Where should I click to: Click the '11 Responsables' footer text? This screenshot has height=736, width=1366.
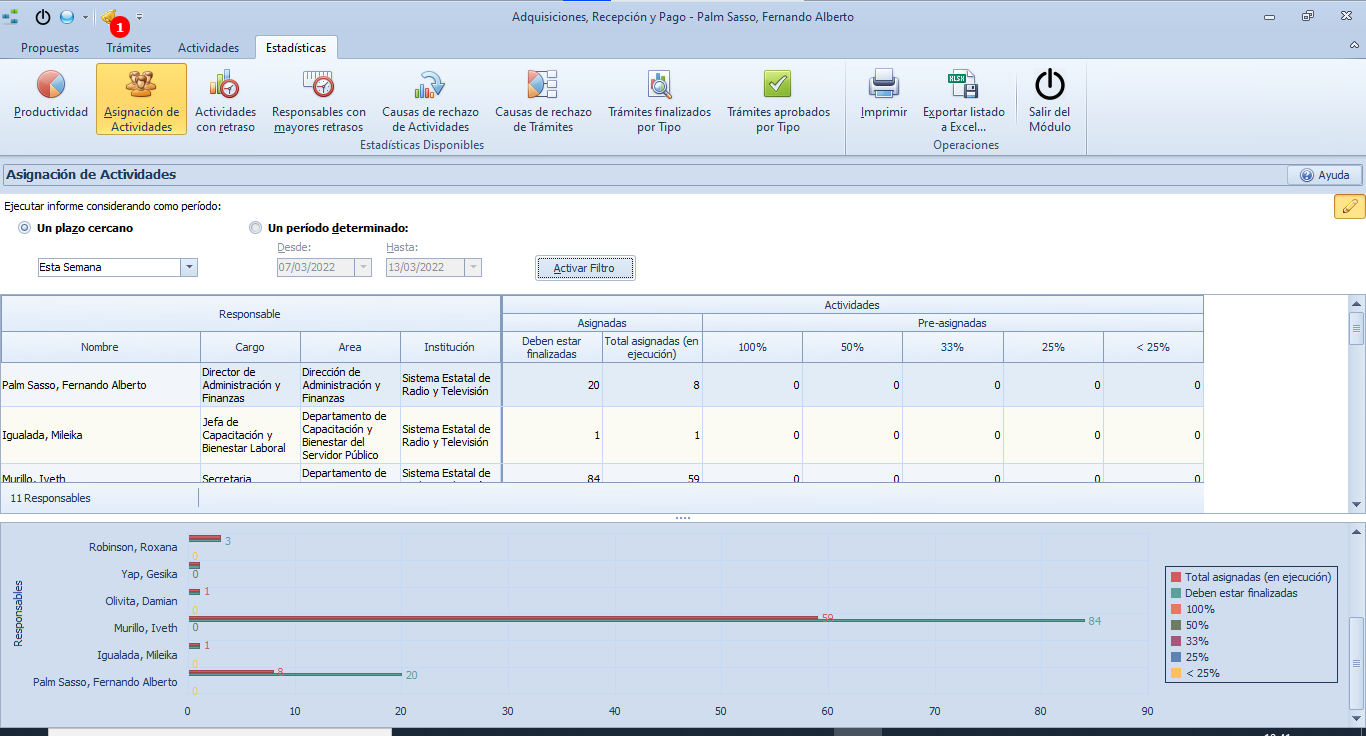(50, 498)
